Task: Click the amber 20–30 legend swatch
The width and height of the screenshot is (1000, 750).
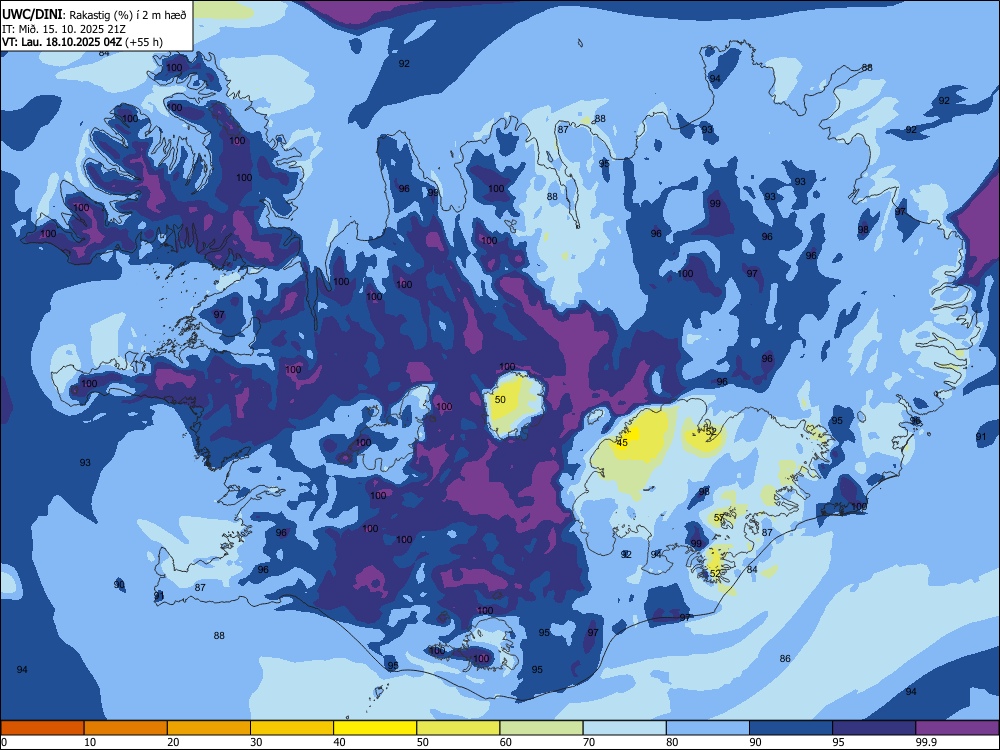Action: 209,728
